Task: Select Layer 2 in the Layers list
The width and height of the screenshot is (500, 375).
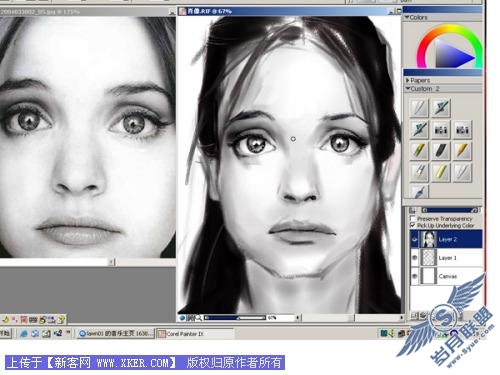Action: [x=447, y=239]
